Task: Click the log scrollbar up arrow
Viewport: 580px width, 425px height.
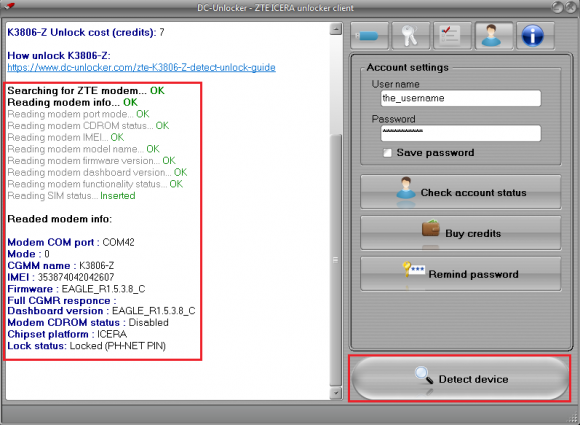Action: 335,29
